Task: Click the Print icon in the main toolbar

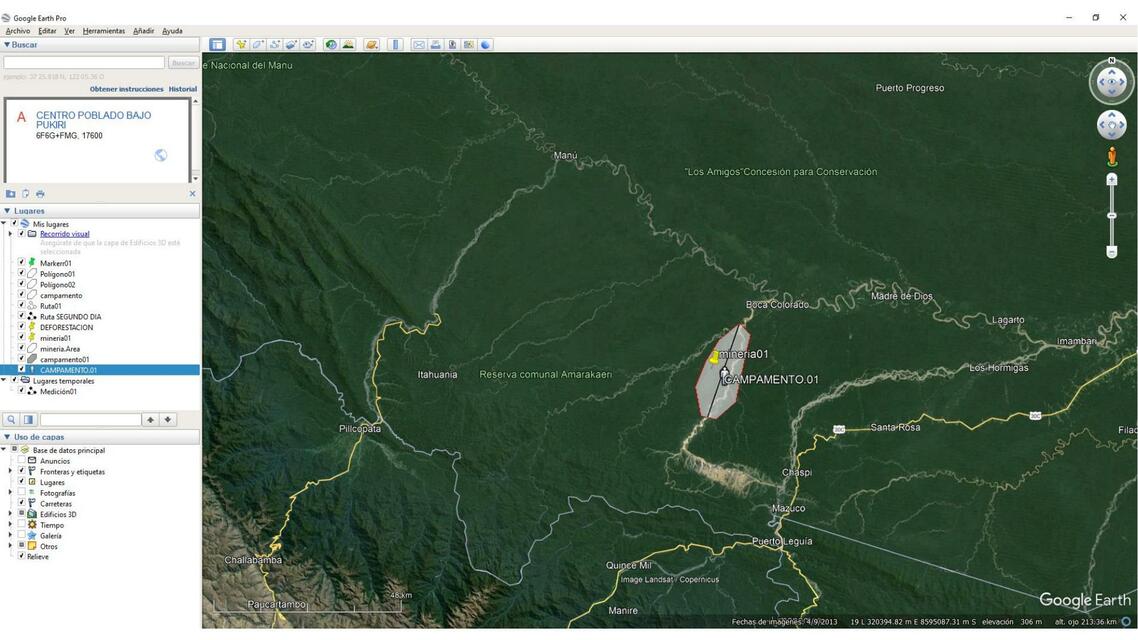Action: [435, 45]
